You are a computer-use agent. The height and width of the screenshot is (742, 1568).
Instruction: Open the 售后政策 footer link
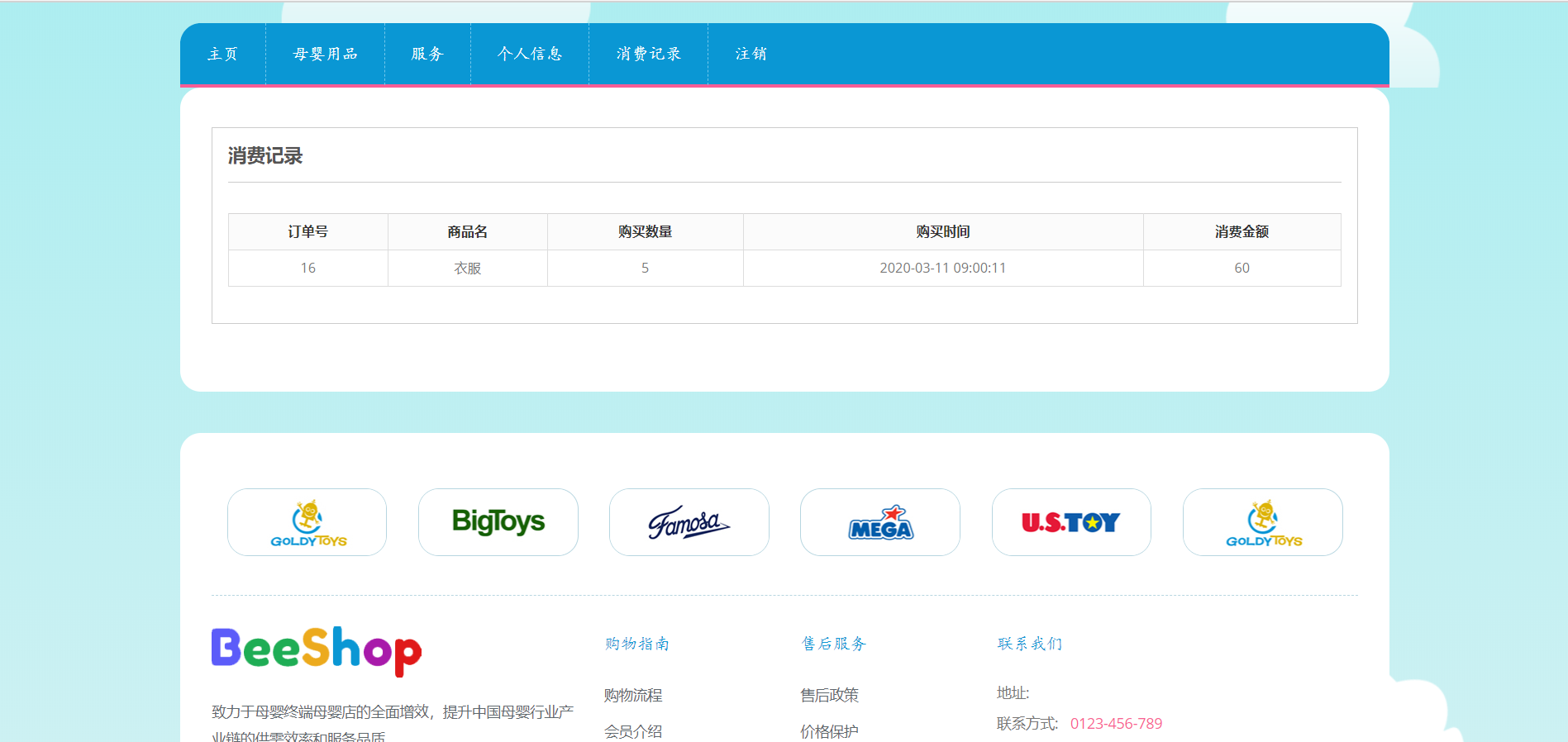tap(830, 695)
